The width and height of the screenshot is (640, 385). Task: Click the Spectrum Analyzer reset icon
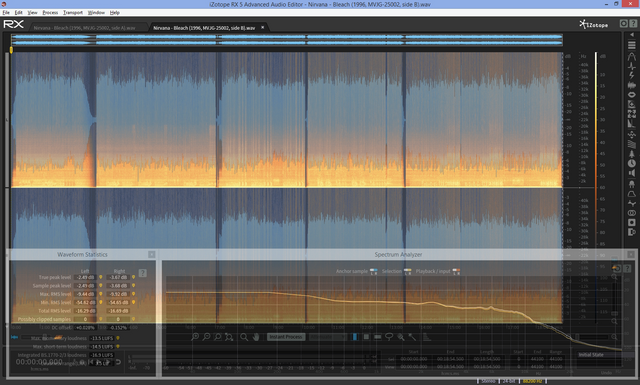(616, 268)
